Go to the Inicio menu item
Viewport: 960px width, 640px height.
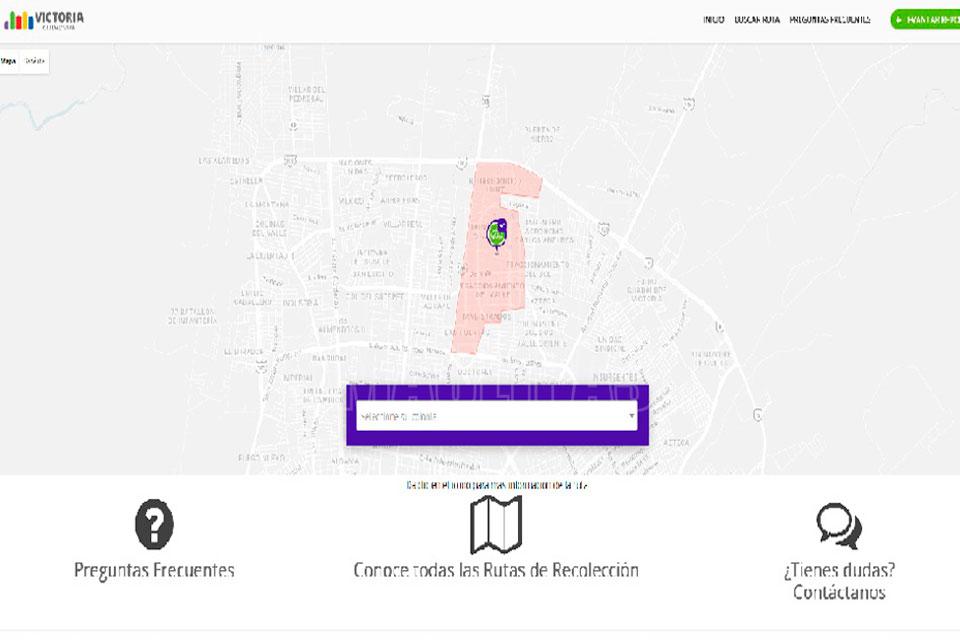(713, 19)
